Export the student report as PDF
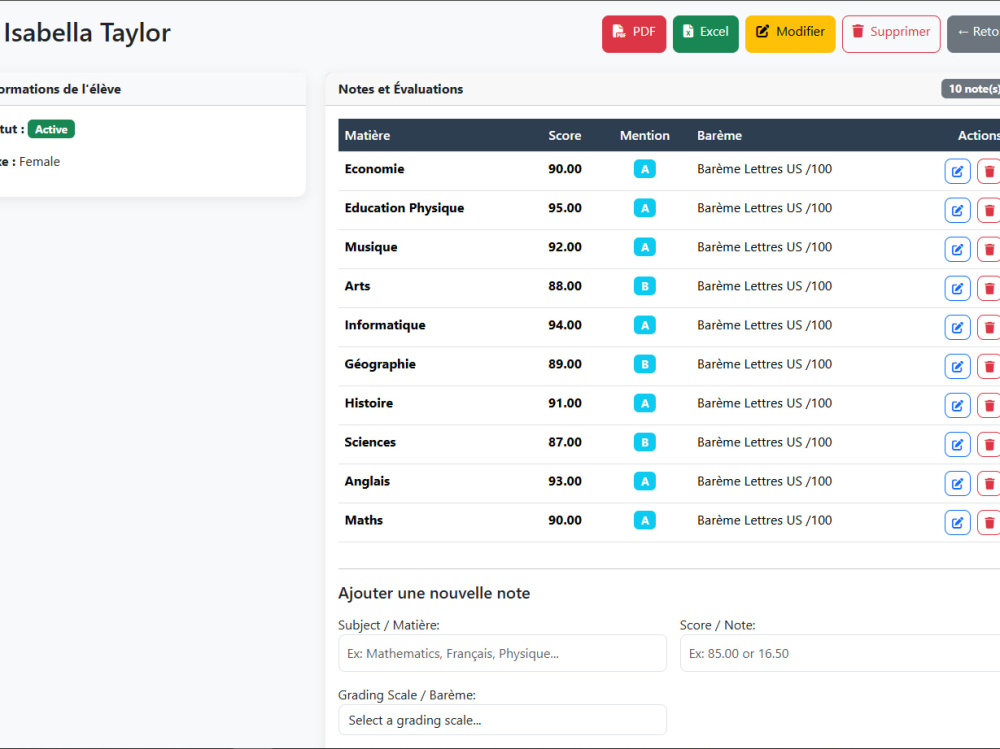 [634, 34]
